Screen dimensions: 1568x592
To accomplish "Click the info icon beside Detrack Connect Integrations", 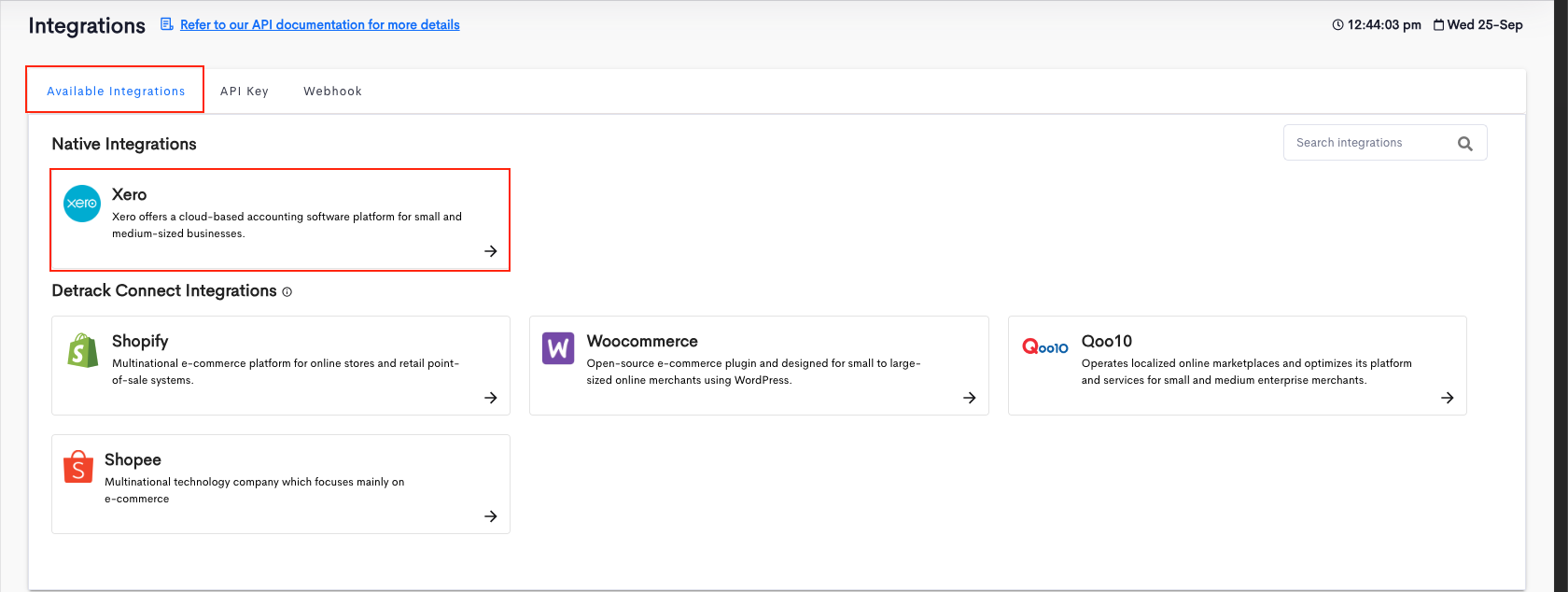I will (x=287, y=292).
